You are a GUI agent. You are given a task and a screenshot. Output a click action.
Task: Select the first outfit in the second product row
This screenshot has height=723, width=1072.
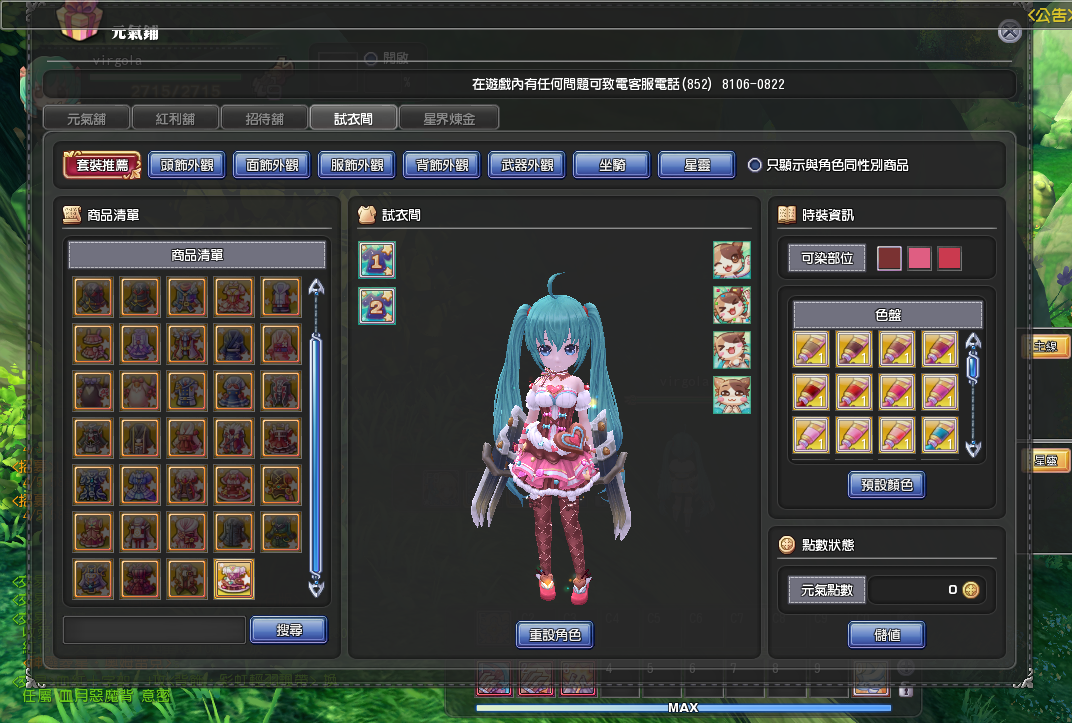(92, 344)
